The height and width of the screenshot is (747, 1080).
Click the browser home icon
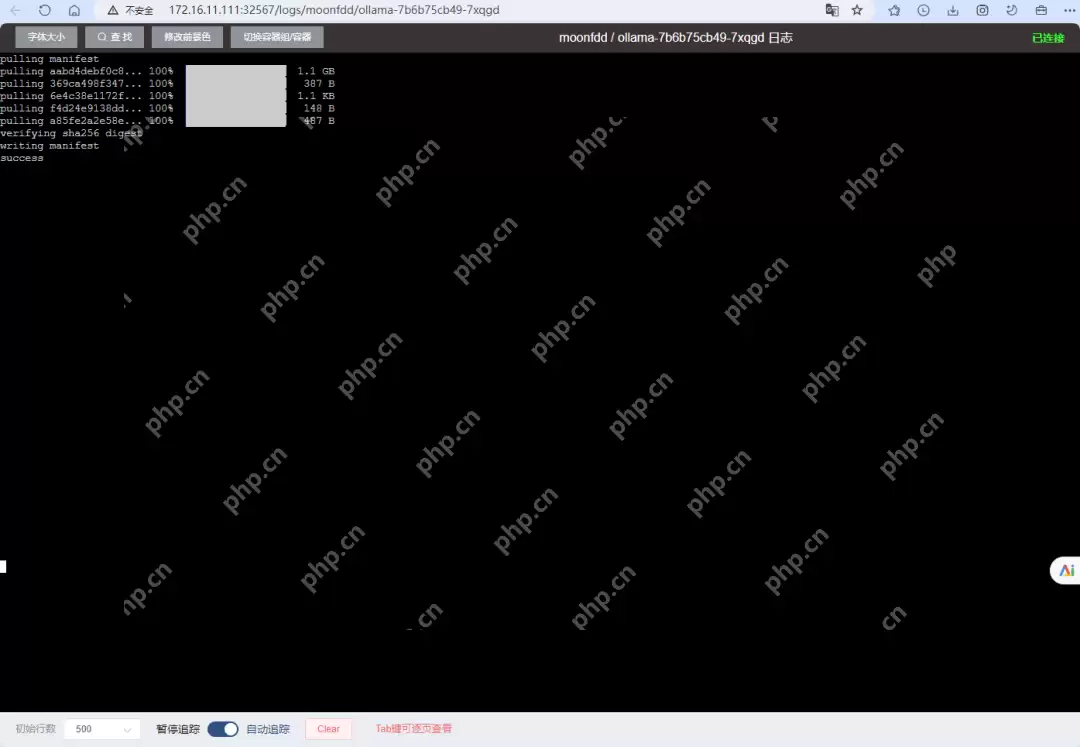coord(74,10)
